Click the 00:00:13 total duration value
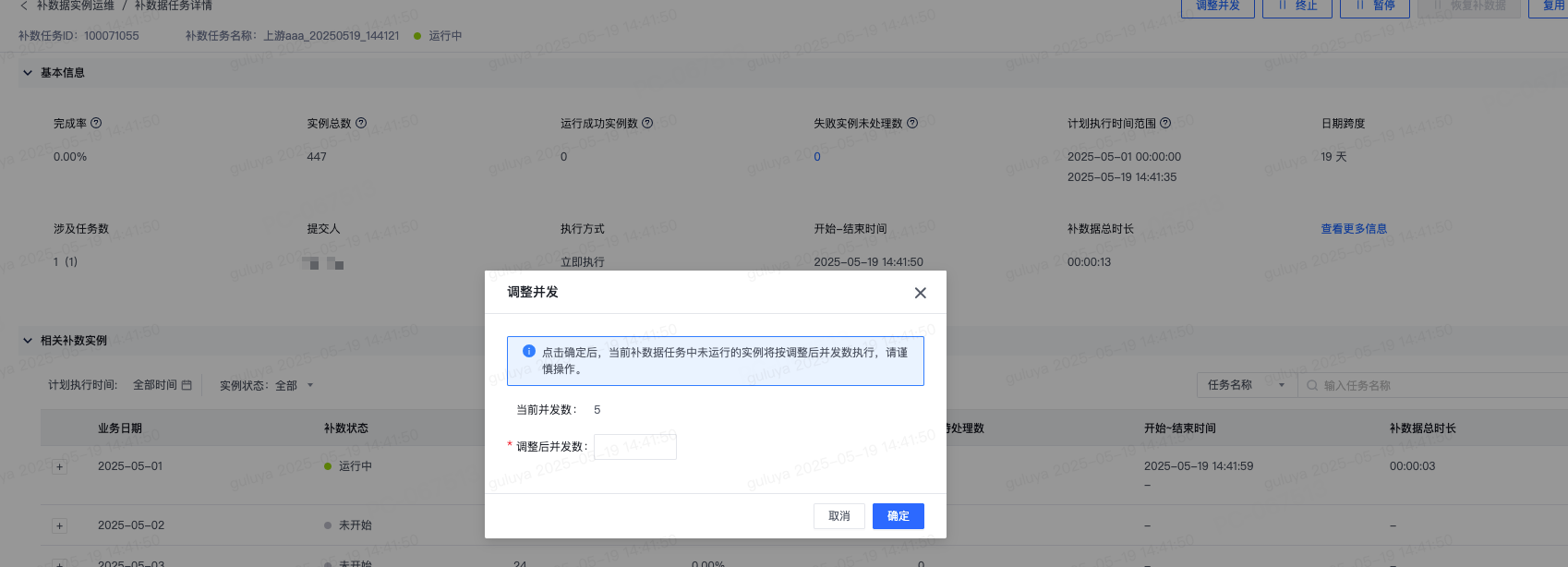The height and width of the screenshot is (567, 1568). (x=1090, y=262)
